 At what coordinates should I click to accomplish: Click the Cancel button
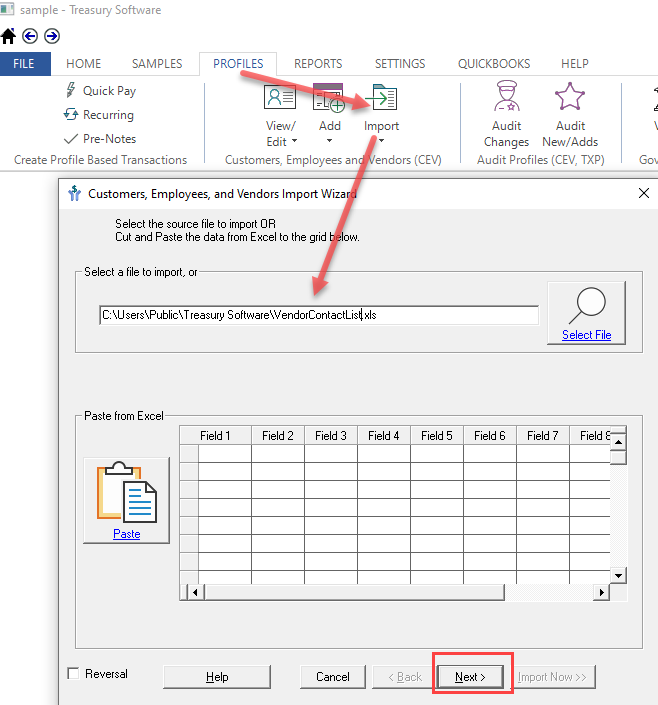tap(333, 677)
